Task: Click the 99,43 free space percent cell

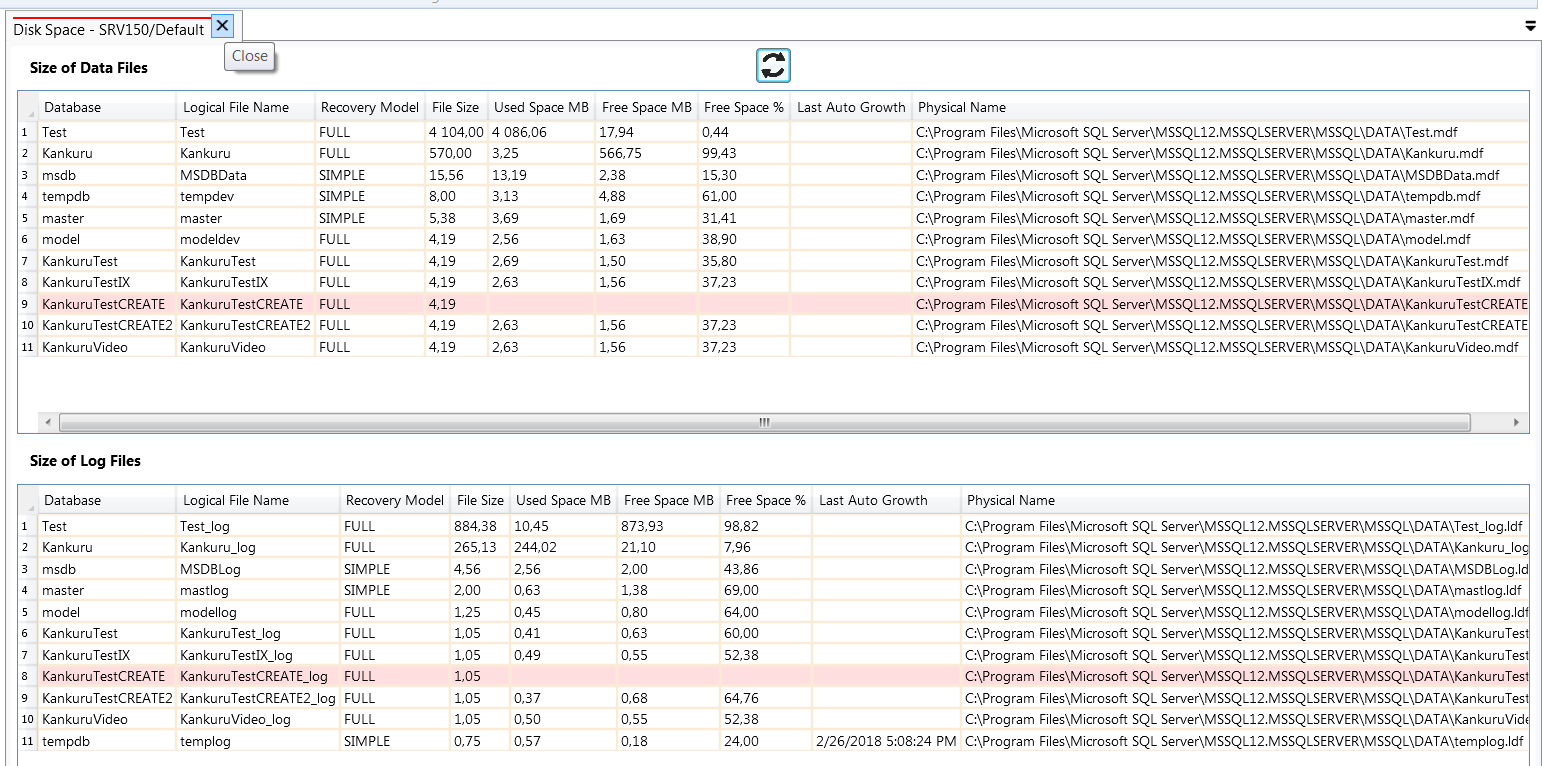Action: click(x=744, y=153)
